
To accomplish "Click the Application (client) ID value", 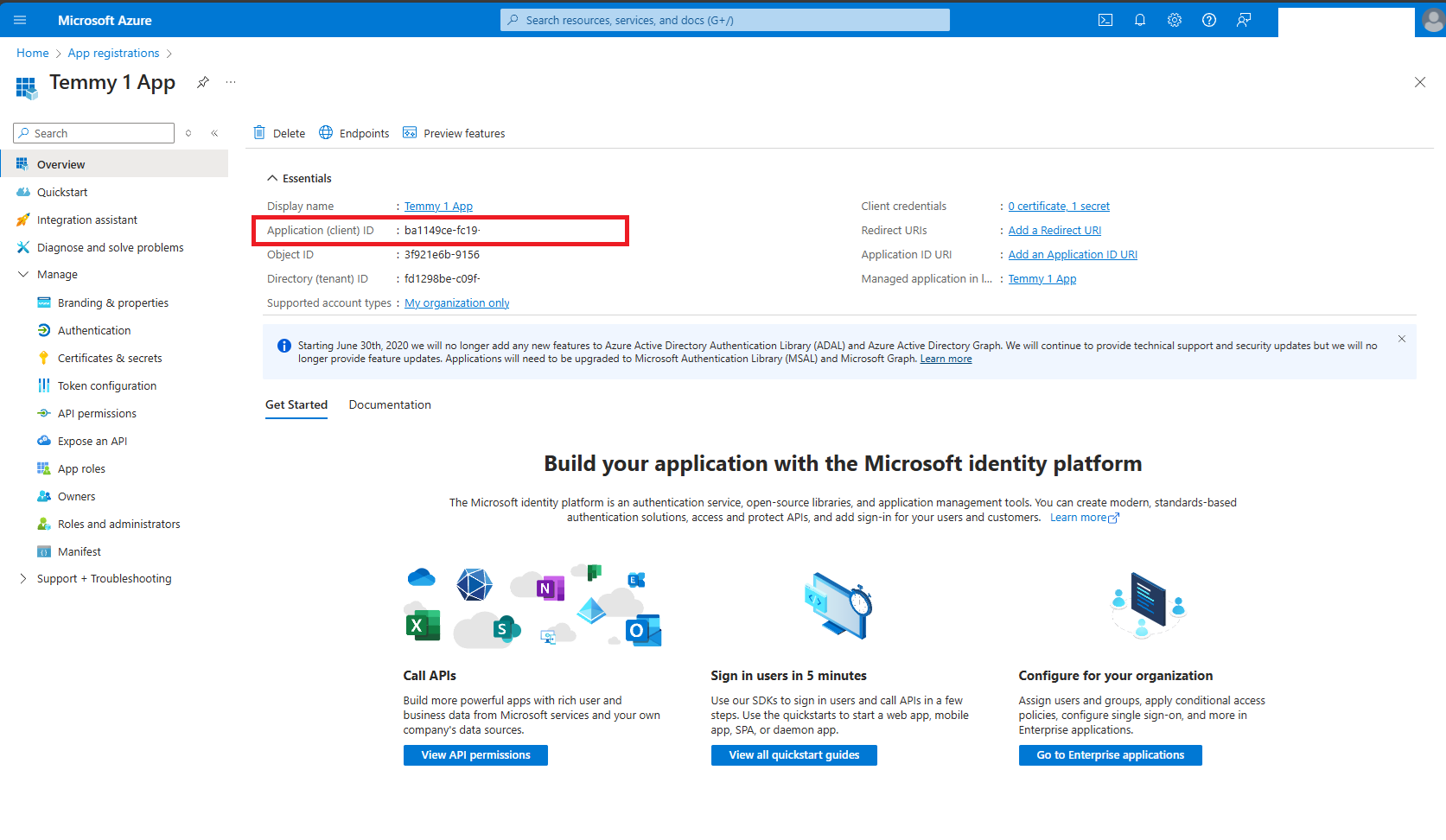I will point(442,230).
